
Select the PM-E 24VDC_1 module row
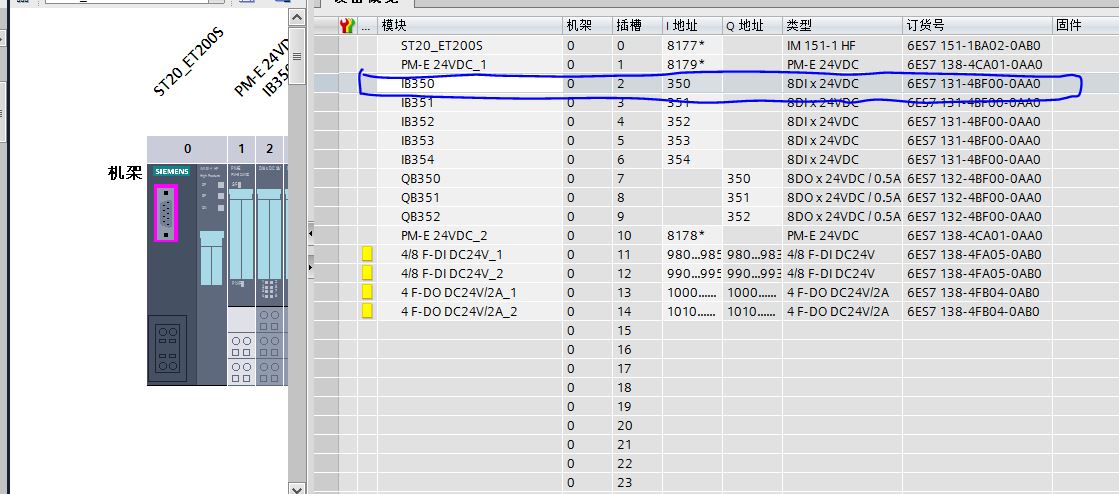tap(717, 64)
